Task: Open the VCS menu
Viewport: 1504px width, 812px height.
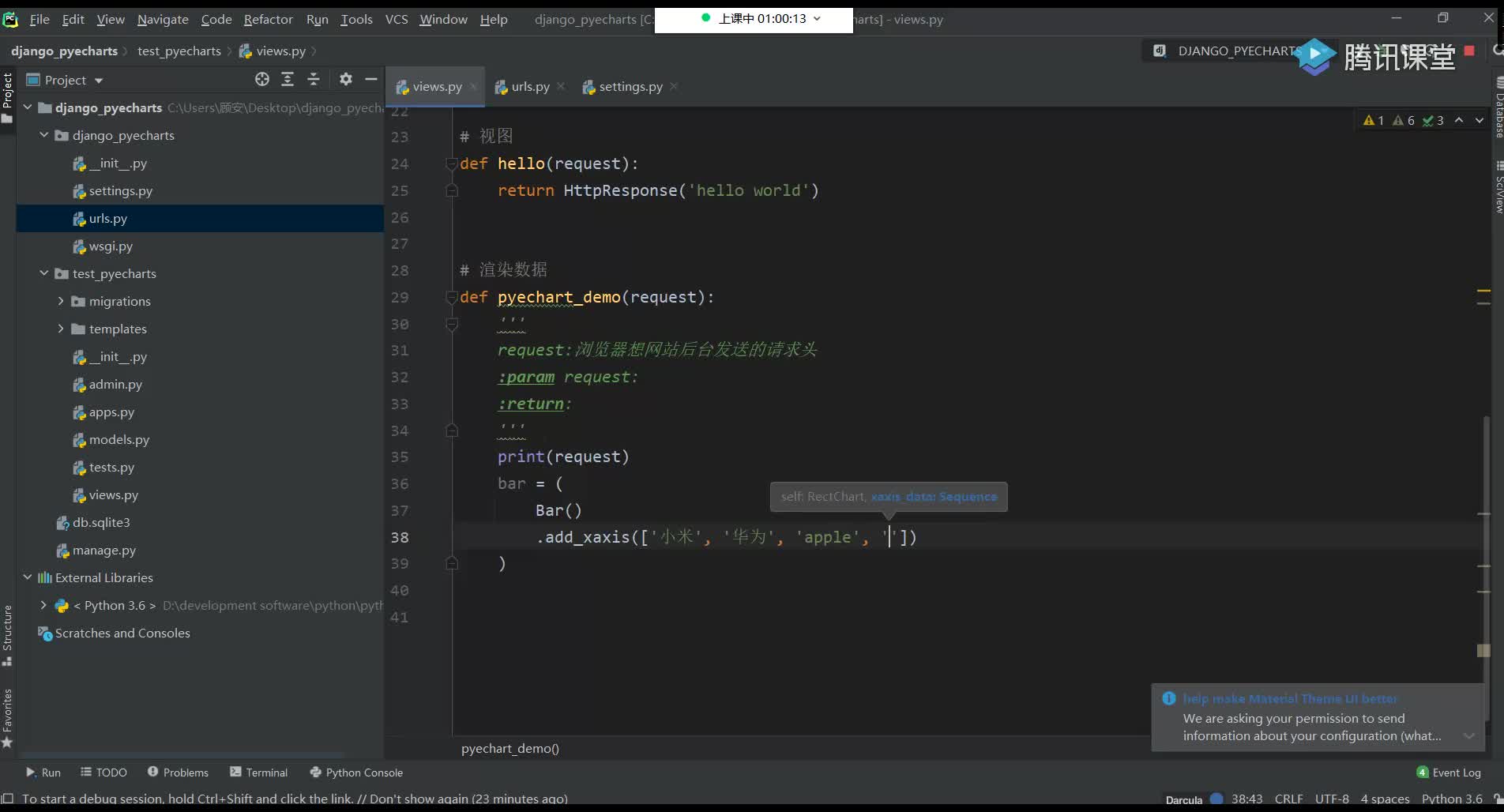Action: pos(397,19)
